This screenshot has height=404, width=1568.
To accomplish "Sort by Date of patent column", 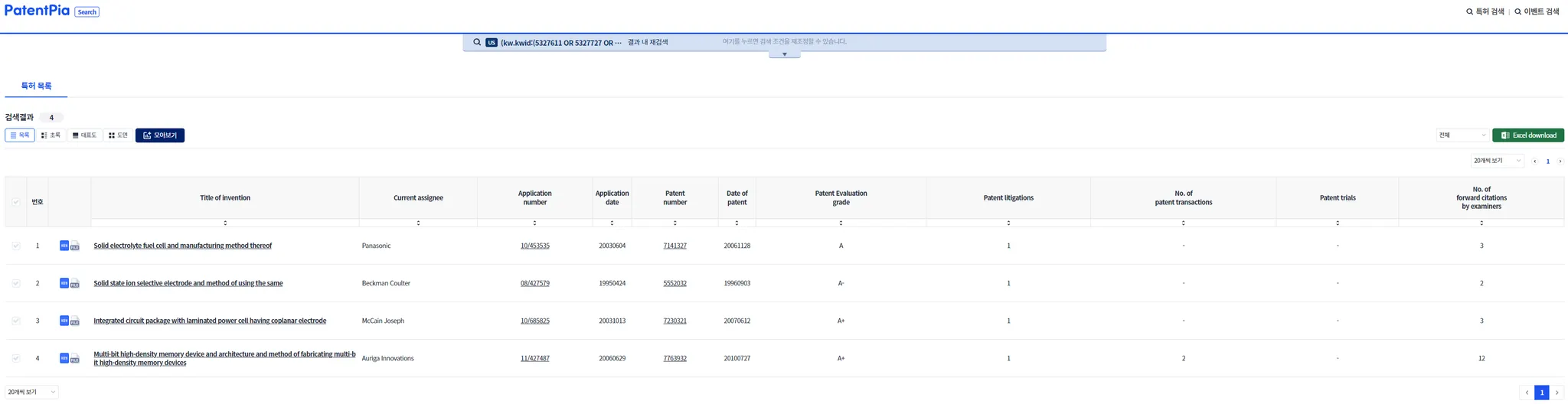I will [737, 223].
